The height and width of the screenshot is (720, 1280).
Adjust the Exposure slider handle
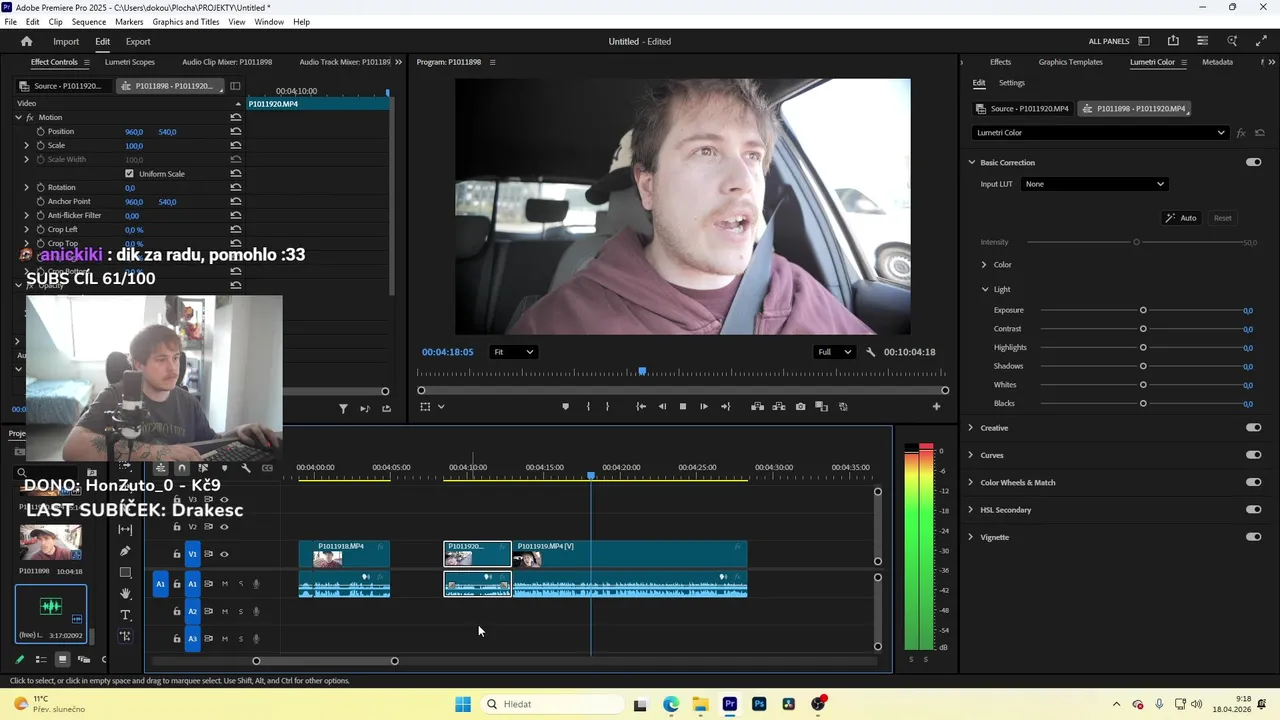pos(1143,310)
